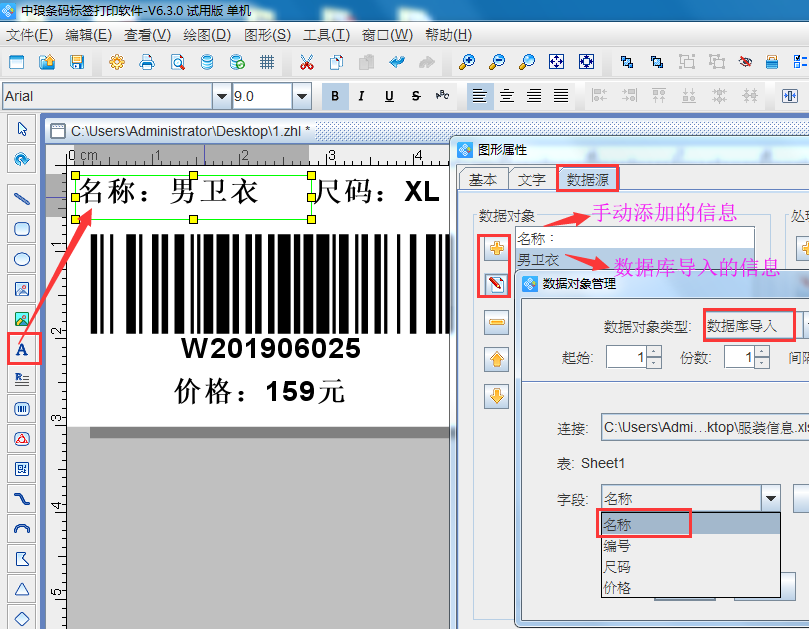Screen dimensions: 809x629
Task: Select the arrow selection tool
Action: 21,129
